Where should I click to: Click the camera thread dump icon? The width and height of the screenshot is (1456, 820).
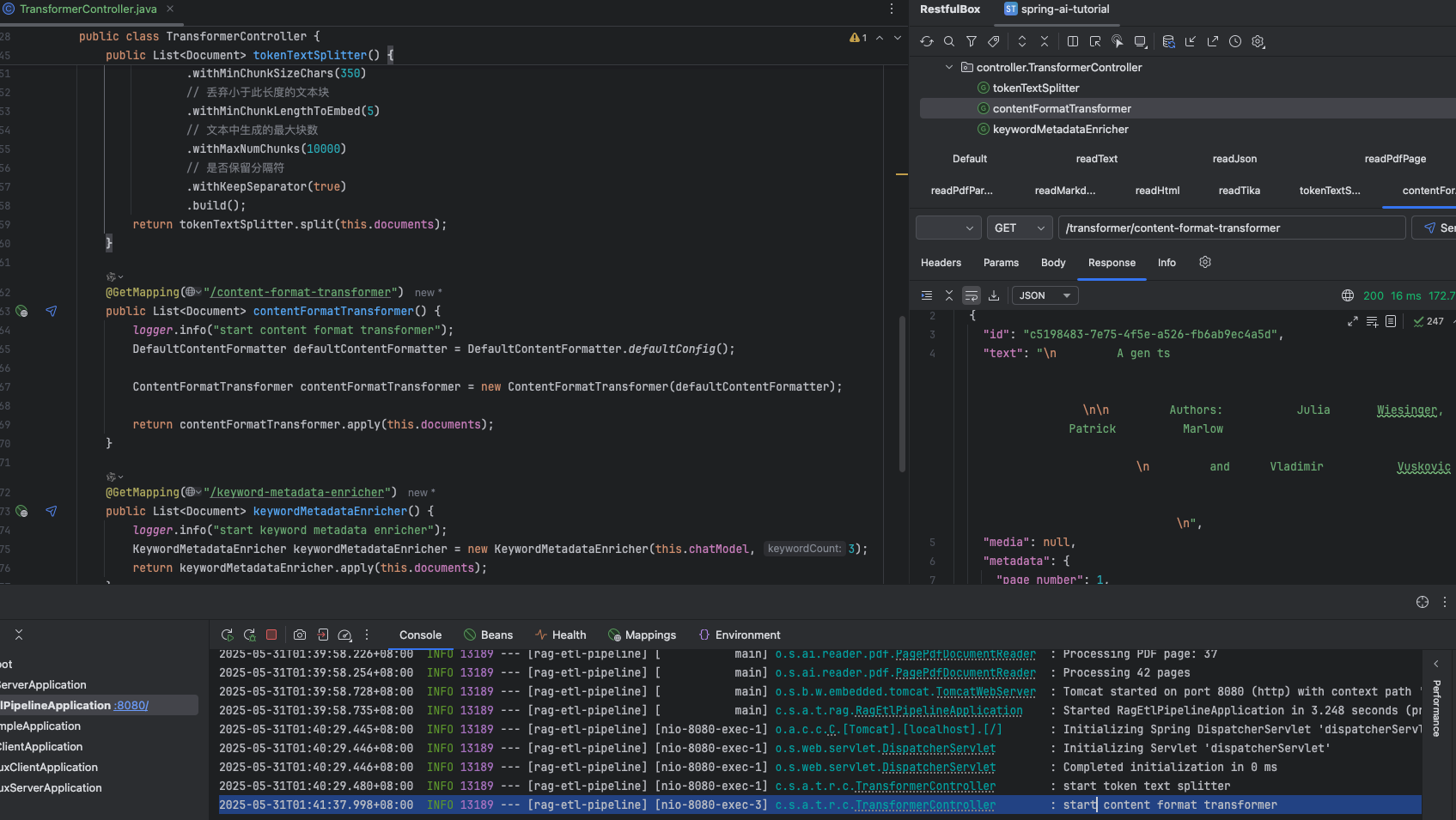[x=300, y=635]
